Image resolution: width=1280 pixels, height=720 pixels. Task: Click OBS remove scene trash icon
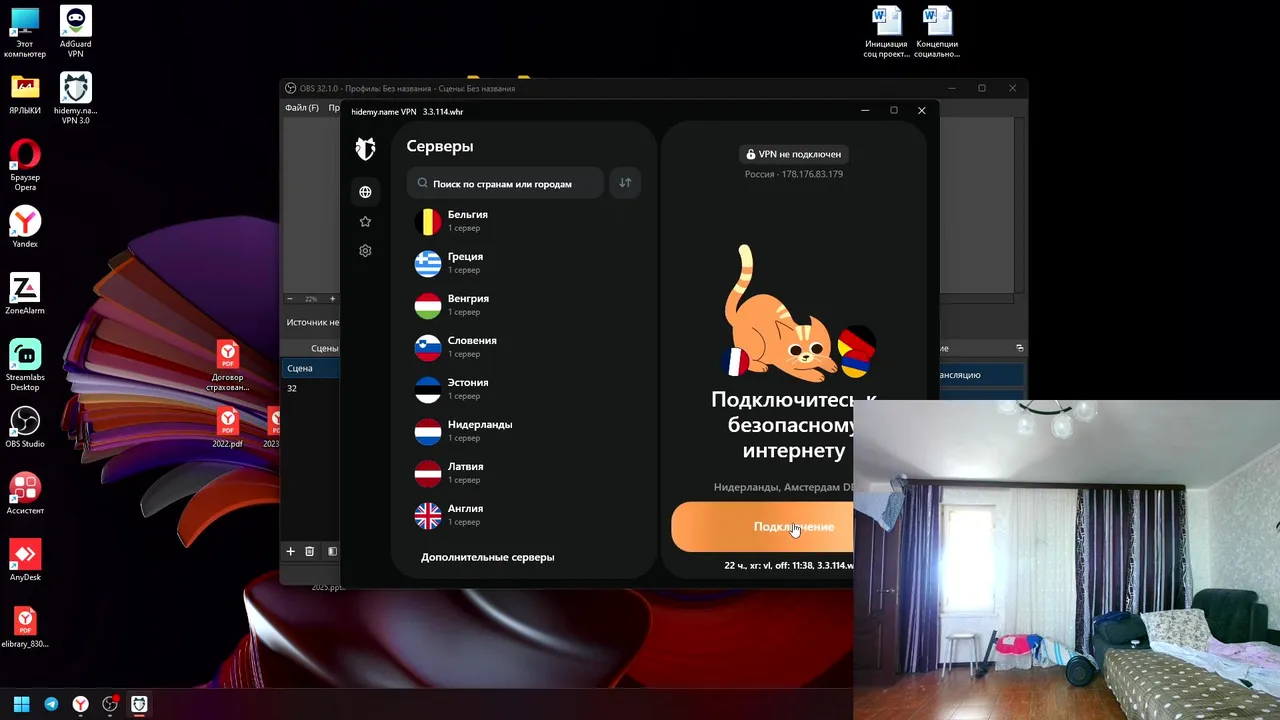tap(310, 551)
